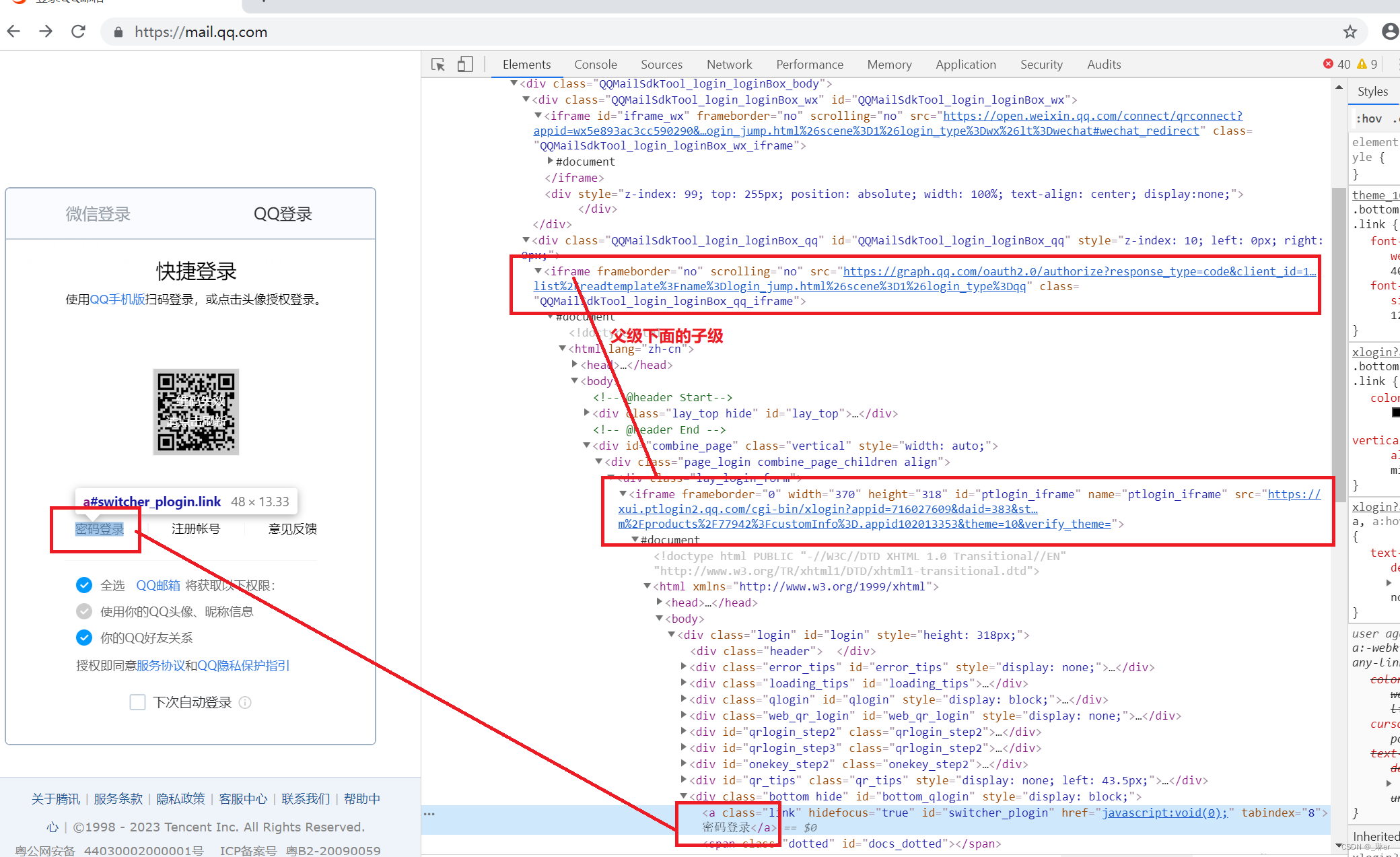This screenshot has width=1400, height=857.
Task: Uncheck the 你的QQ好友关系 checkbox
Action: pos(84,638)
